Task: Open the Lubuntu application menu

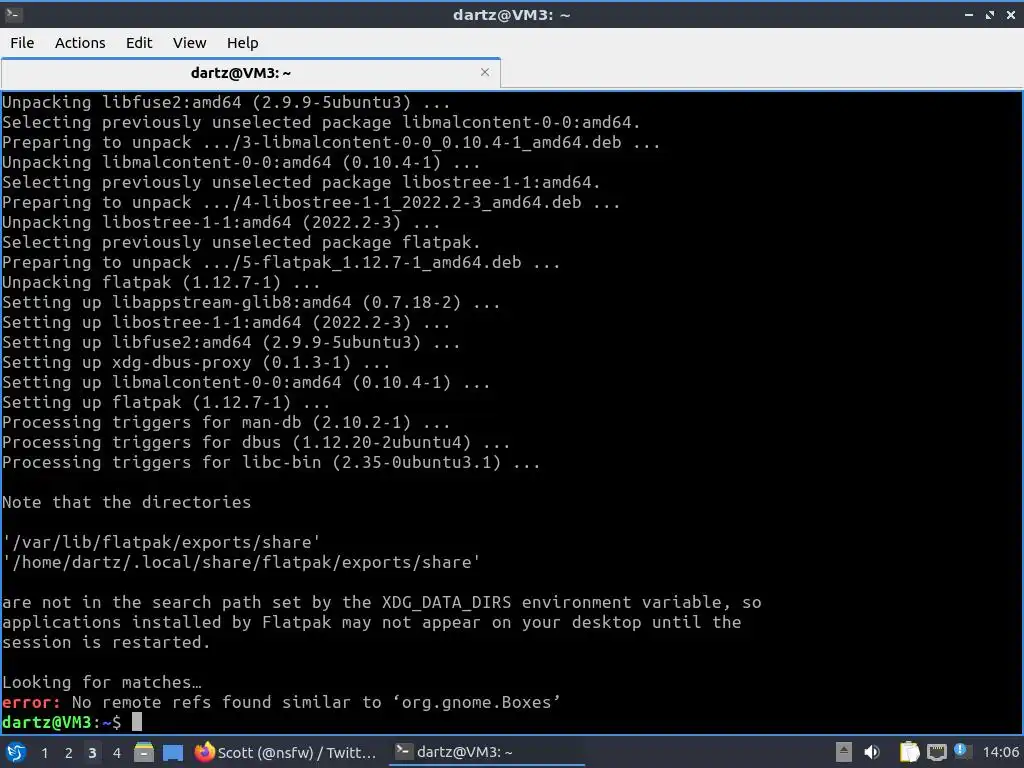Action: (16, 752)
